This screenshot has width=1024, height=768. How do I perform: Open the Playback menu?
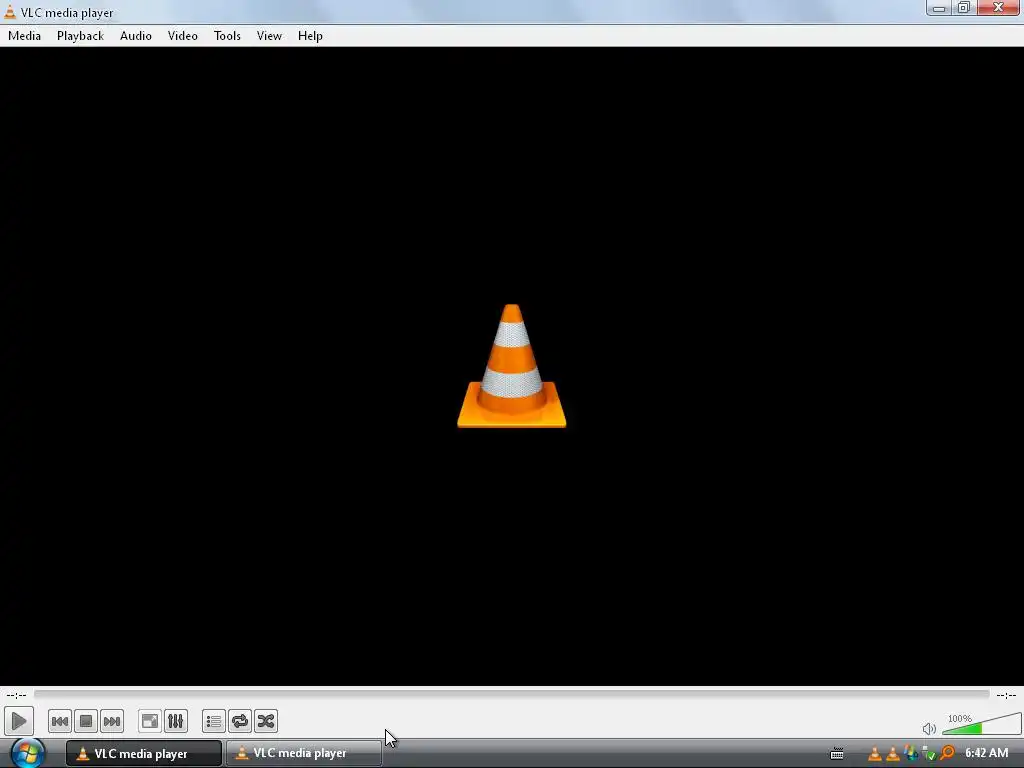80,36
